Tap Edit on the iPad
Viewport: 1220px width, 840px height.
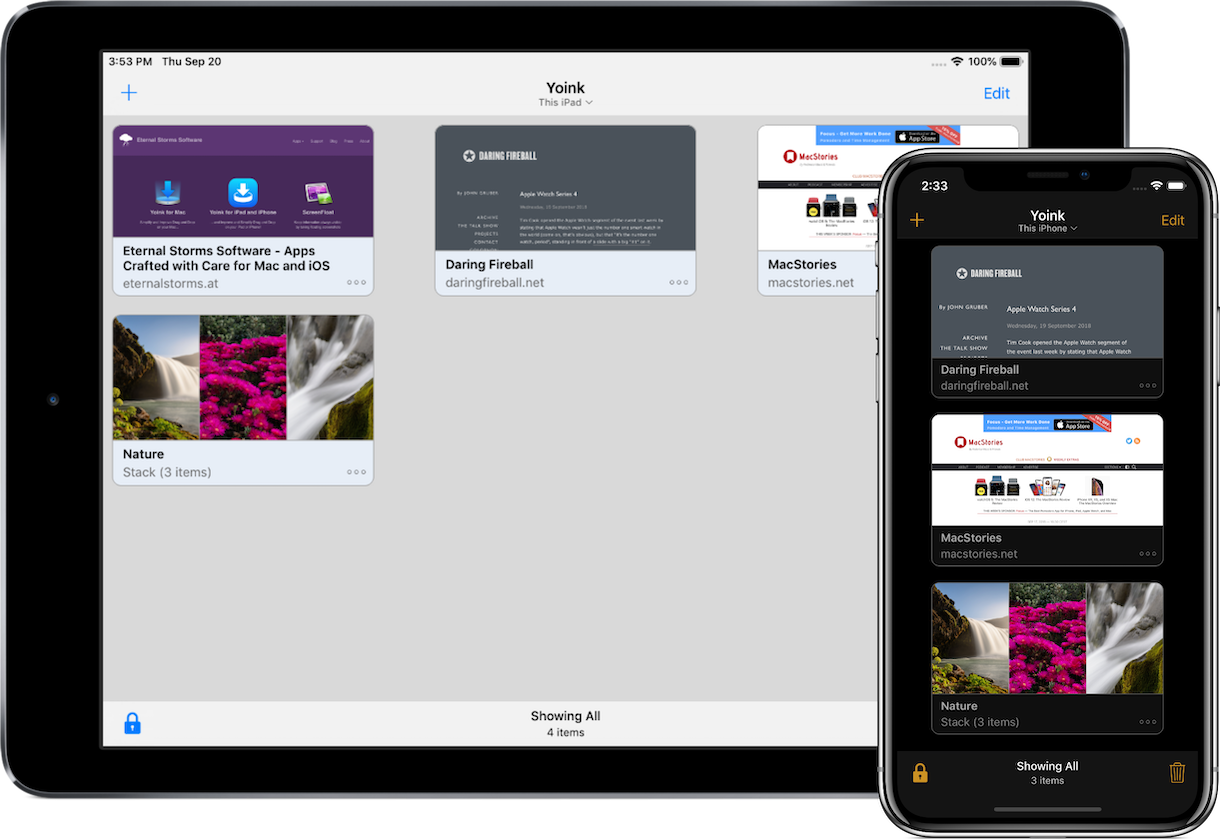997,93
